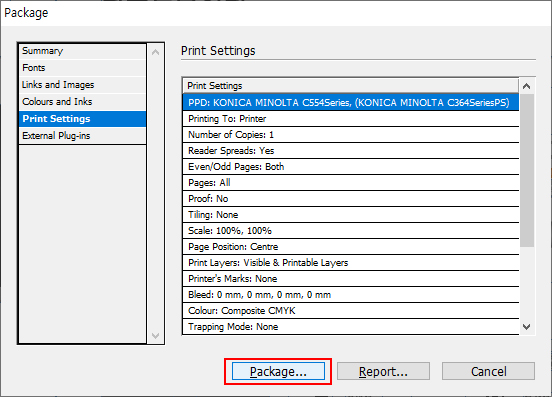Select 'Tiling: None' row
Screen dimensions: 552x397
(351, 215)
